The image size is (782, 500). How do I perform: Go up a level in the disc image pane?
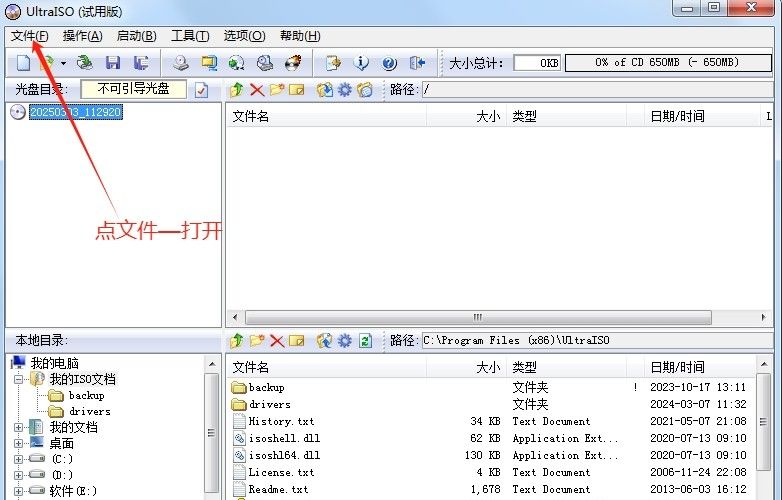[236, 90]
